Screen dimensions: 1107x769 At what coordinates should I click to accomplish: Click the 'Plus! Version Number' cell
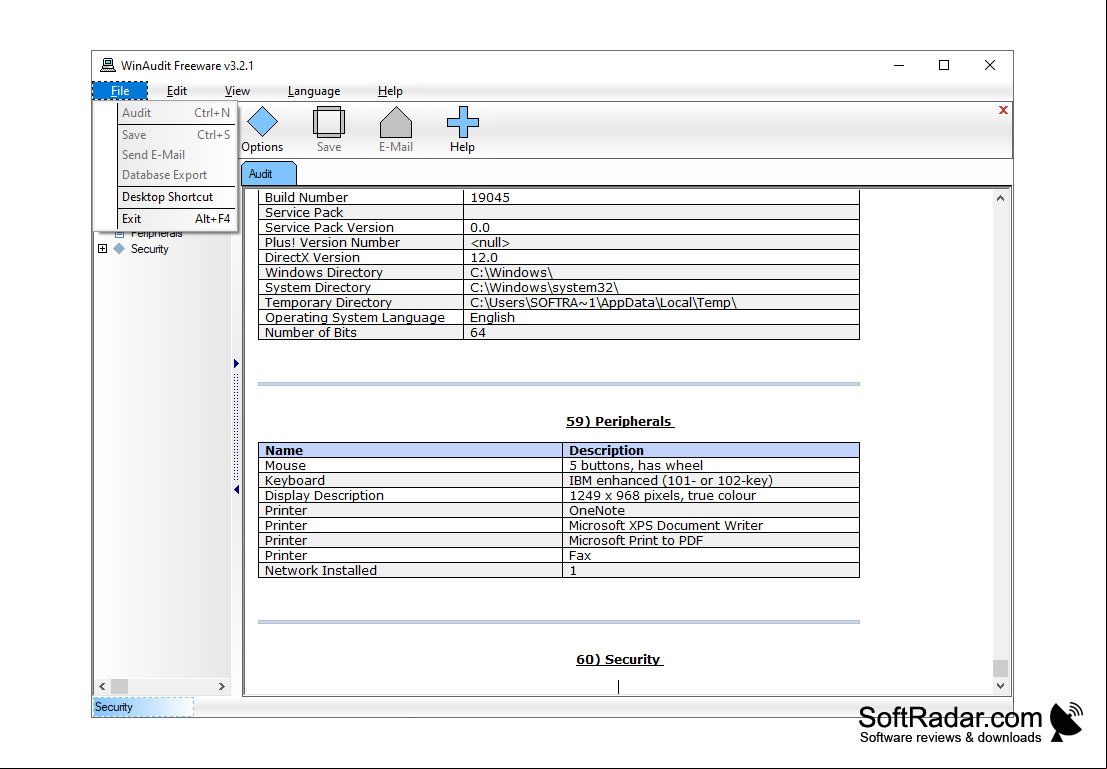click(x=361, y=242)
